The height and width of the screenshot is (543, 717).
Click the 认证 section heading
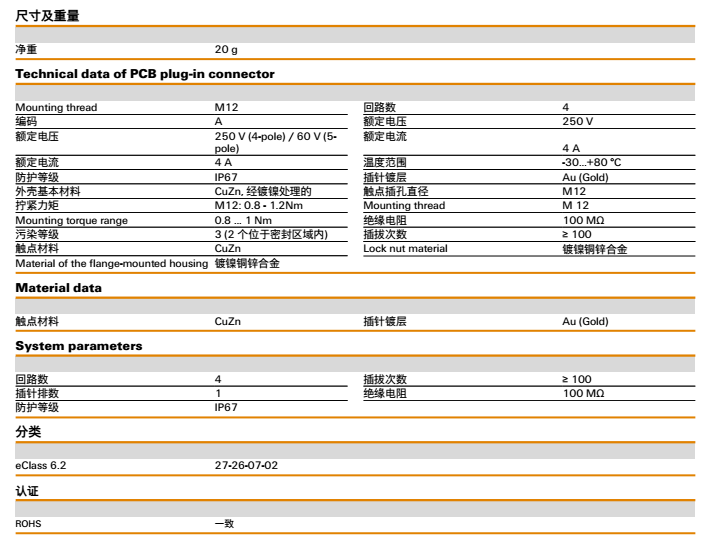(28, 490)
